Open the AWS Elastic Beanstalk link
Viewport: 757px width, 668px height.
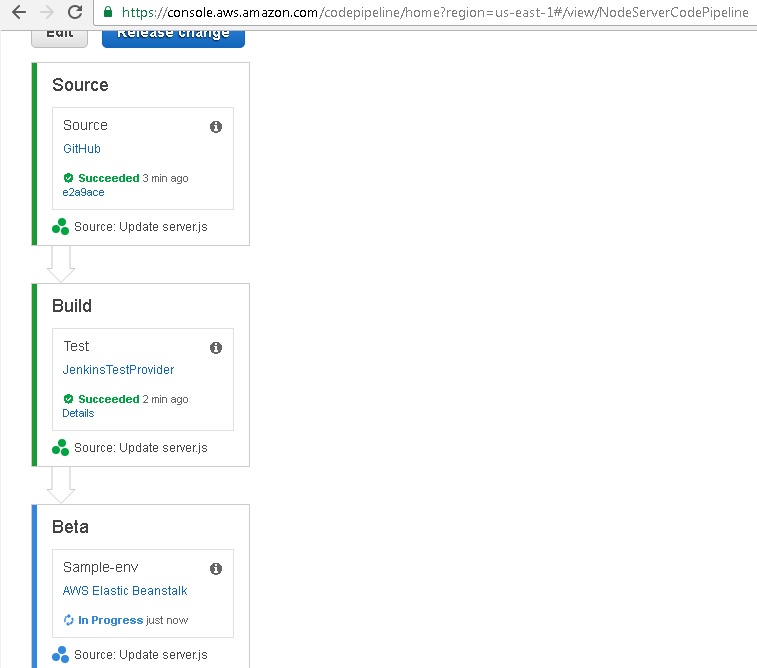point(125,591)
